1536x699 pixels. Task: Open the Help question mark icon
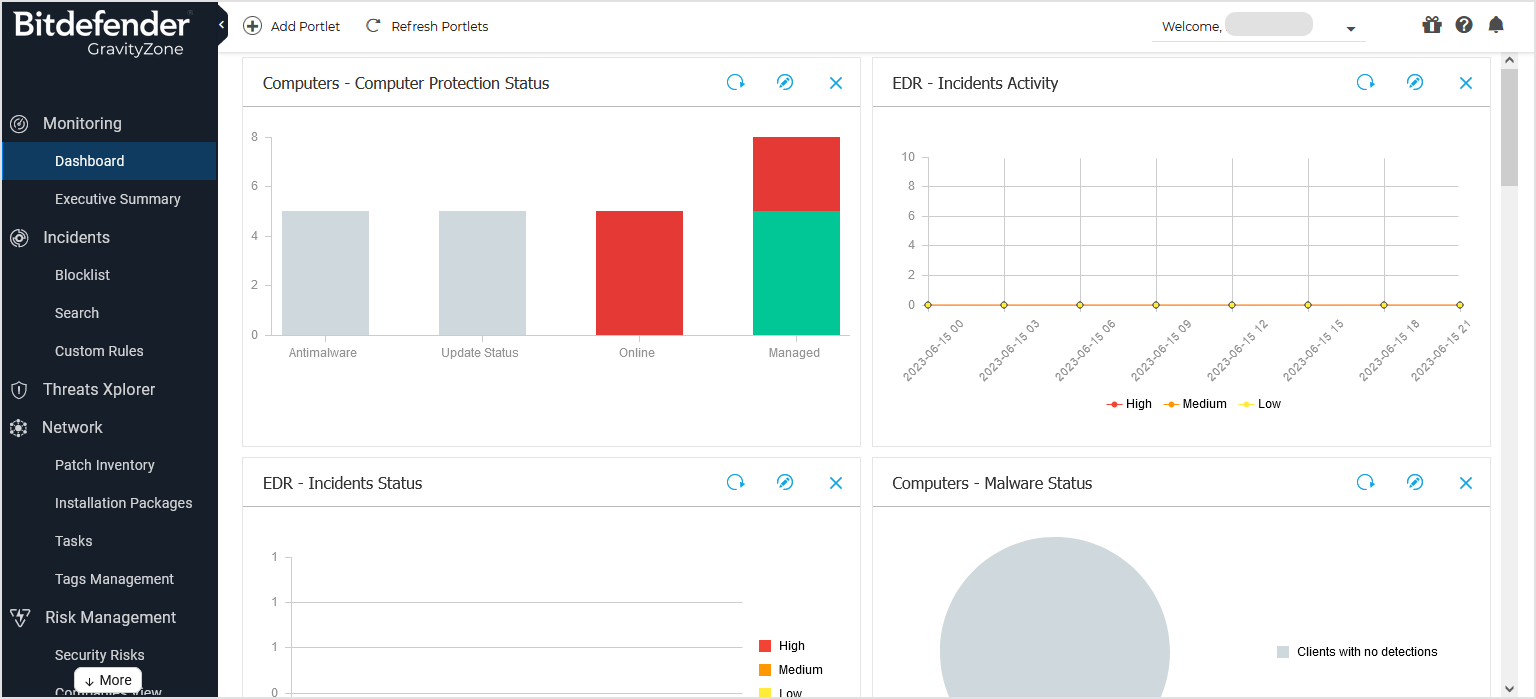[x=1463, y=25]
